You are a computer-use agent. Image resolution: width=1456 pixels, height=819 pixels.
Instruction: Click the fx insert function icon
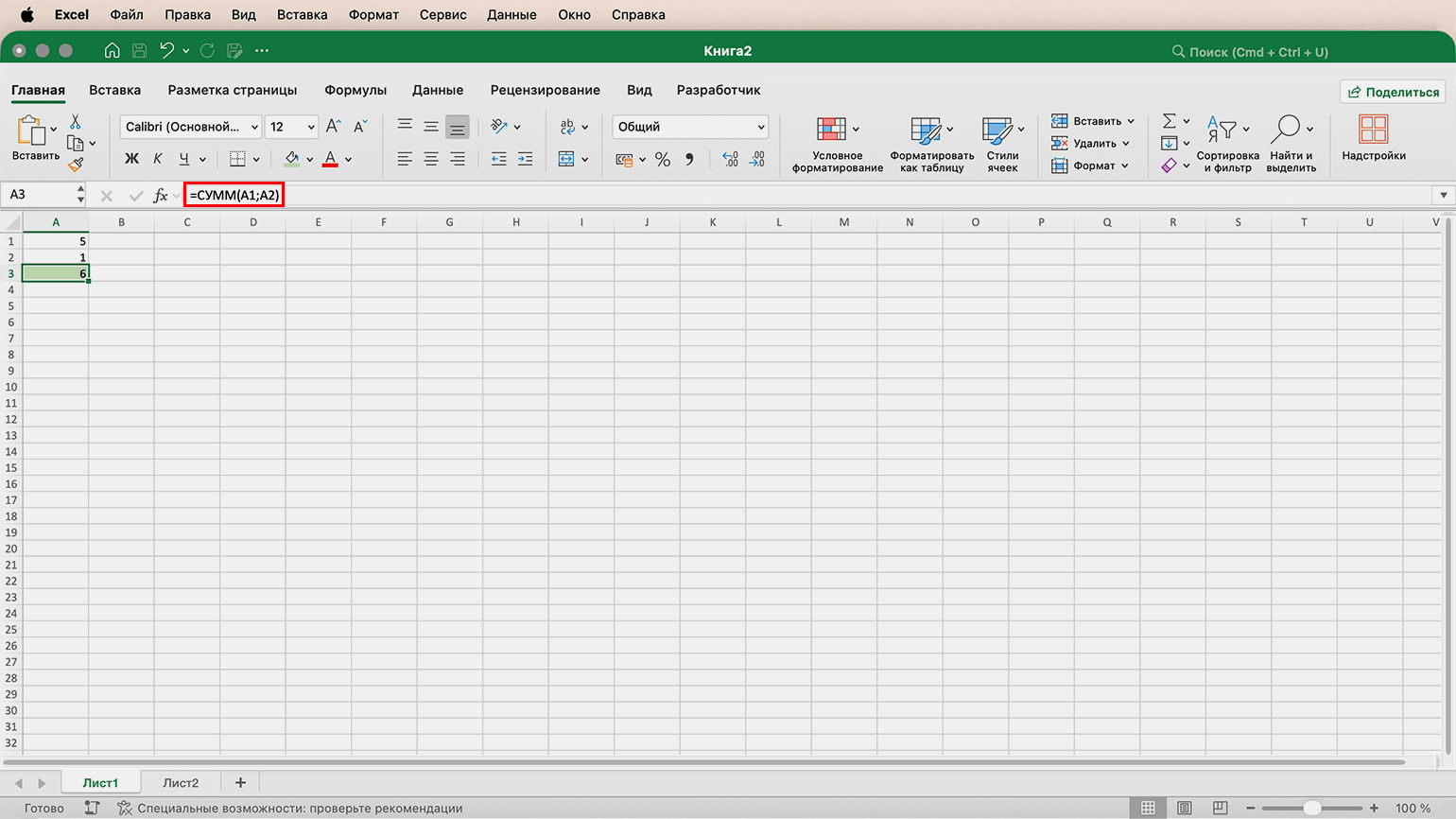pos(161,196)
